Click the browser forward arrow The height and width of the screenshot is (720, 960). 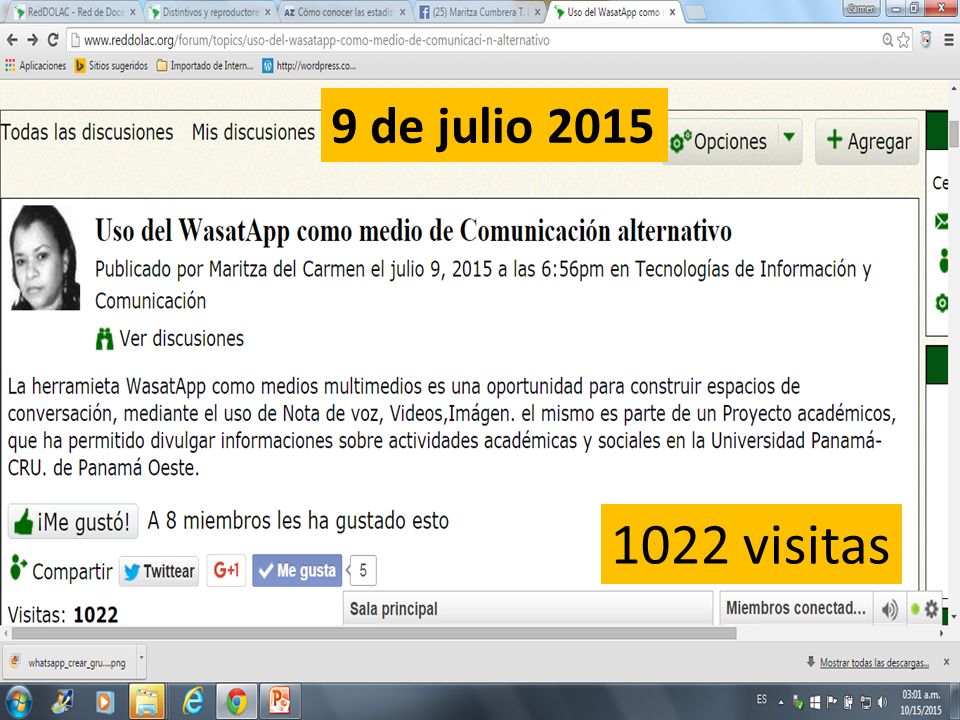click(x=32, y=40)
